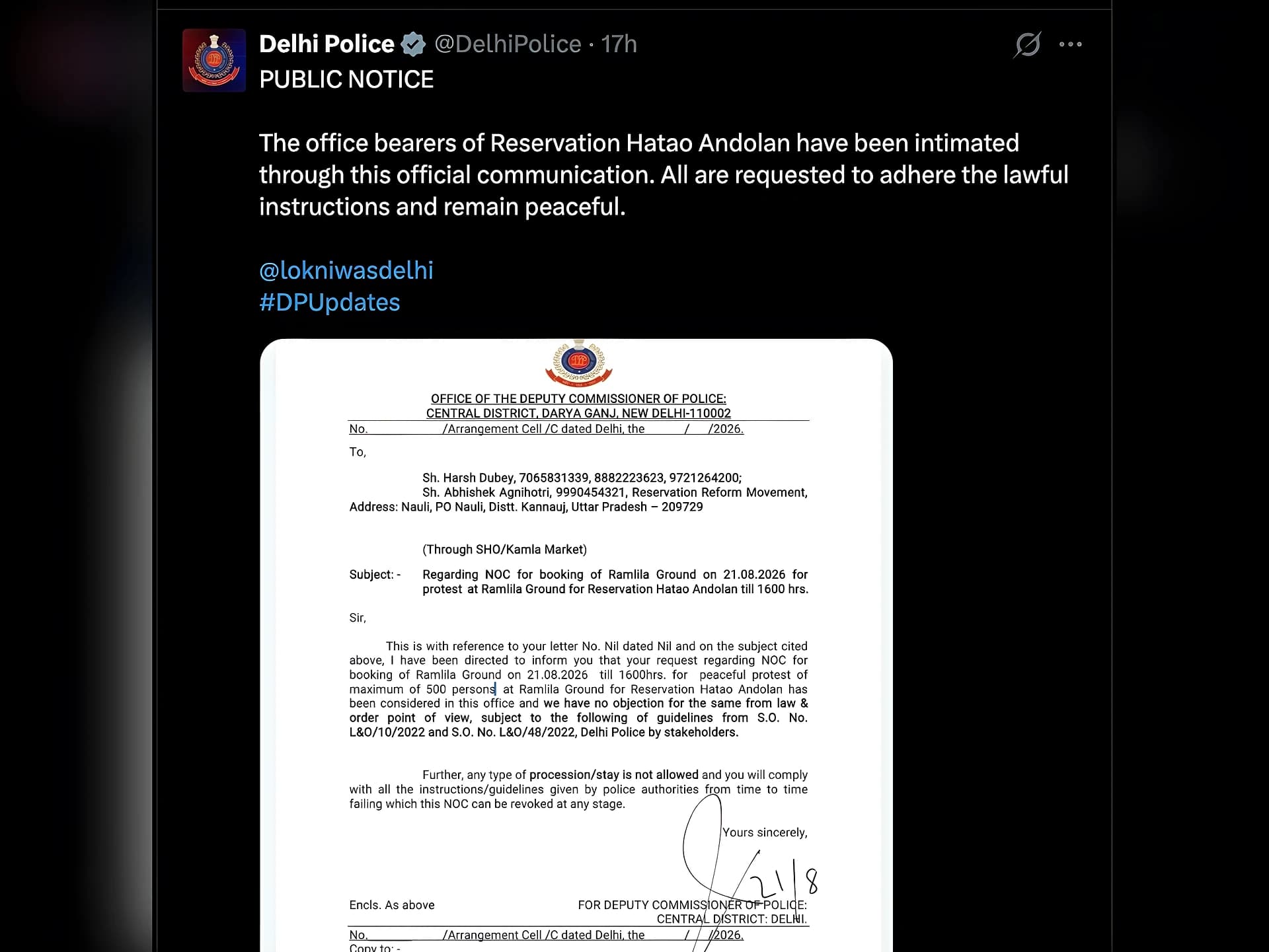Open Grok explain-this-post icon

click(x=1027, y=44)
